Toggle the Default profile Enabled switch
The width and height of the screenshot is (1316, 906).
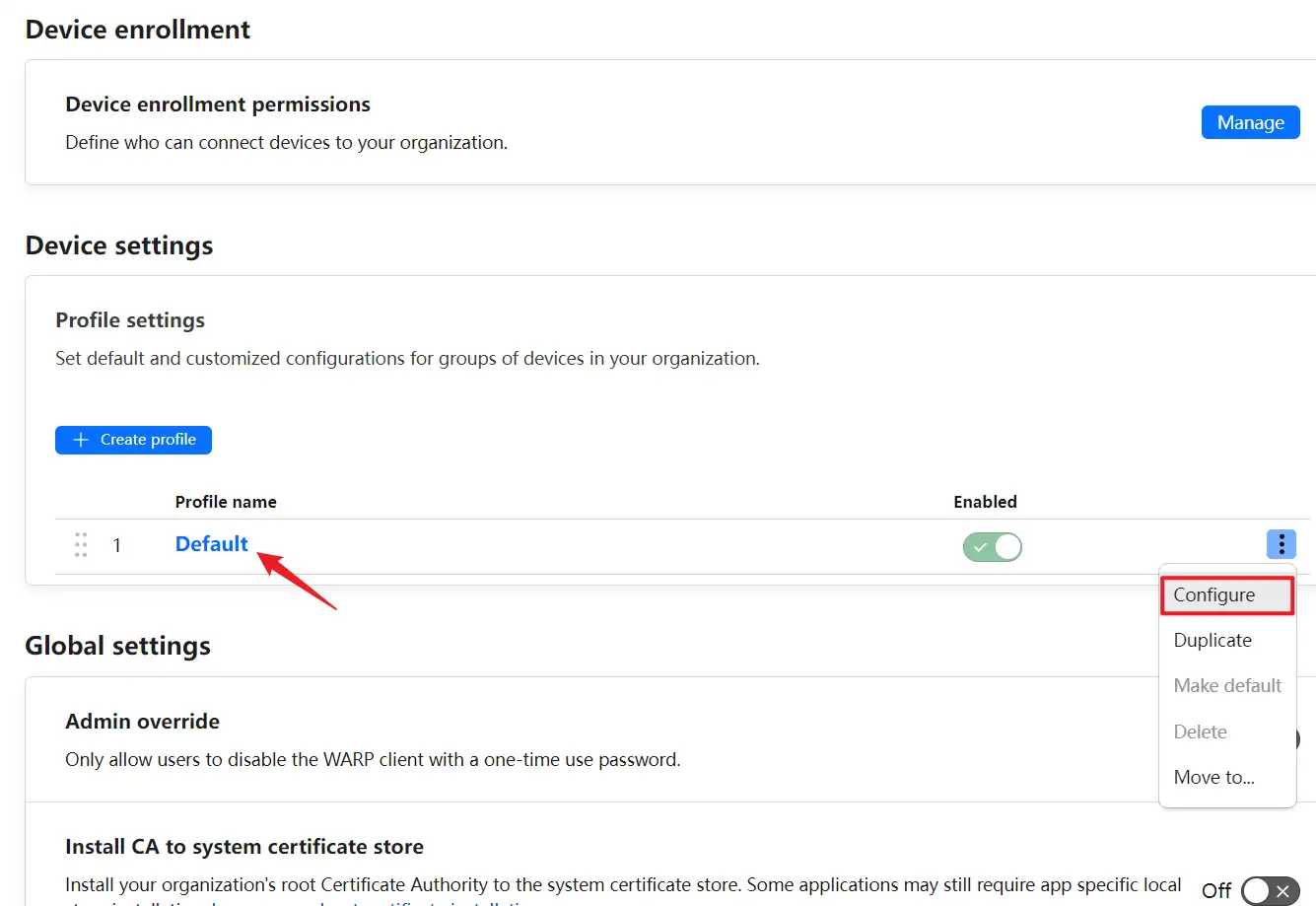click(x=992, y=546)
